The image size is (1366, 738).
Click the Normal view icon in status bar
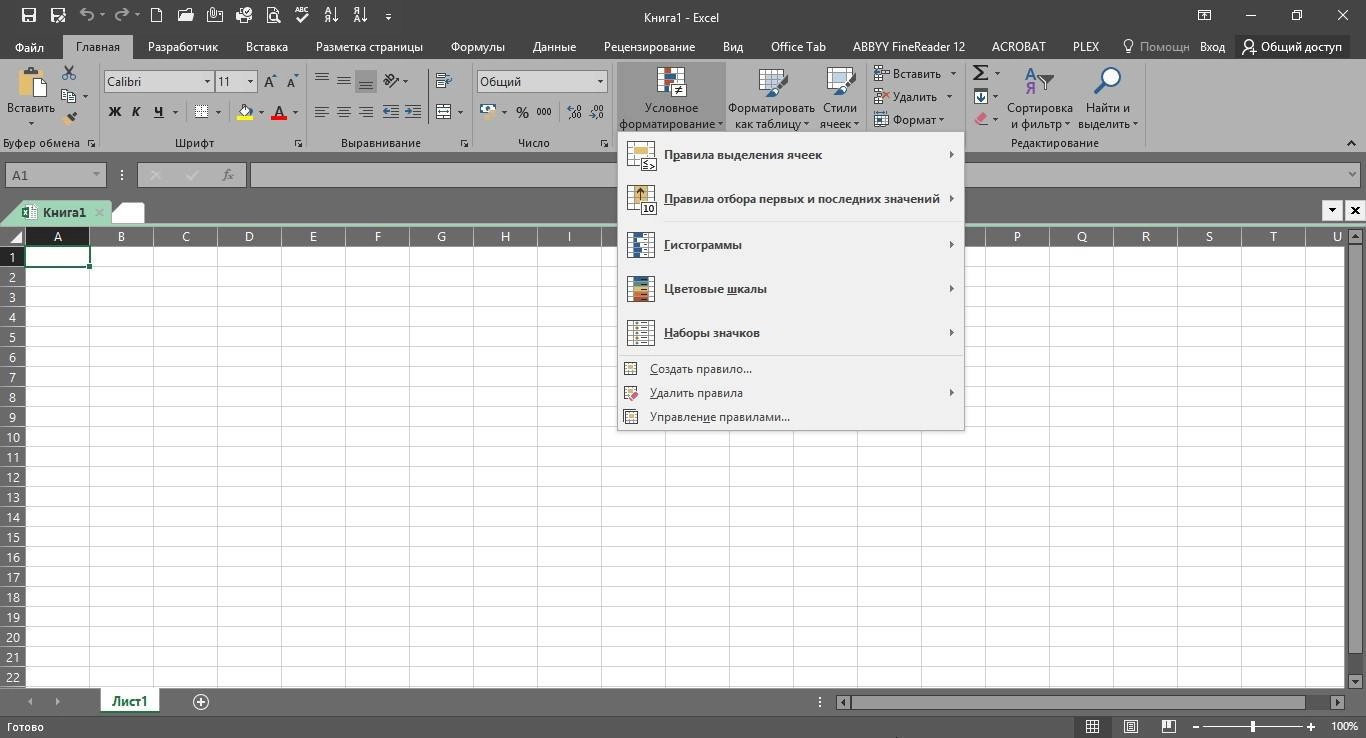1093,727
